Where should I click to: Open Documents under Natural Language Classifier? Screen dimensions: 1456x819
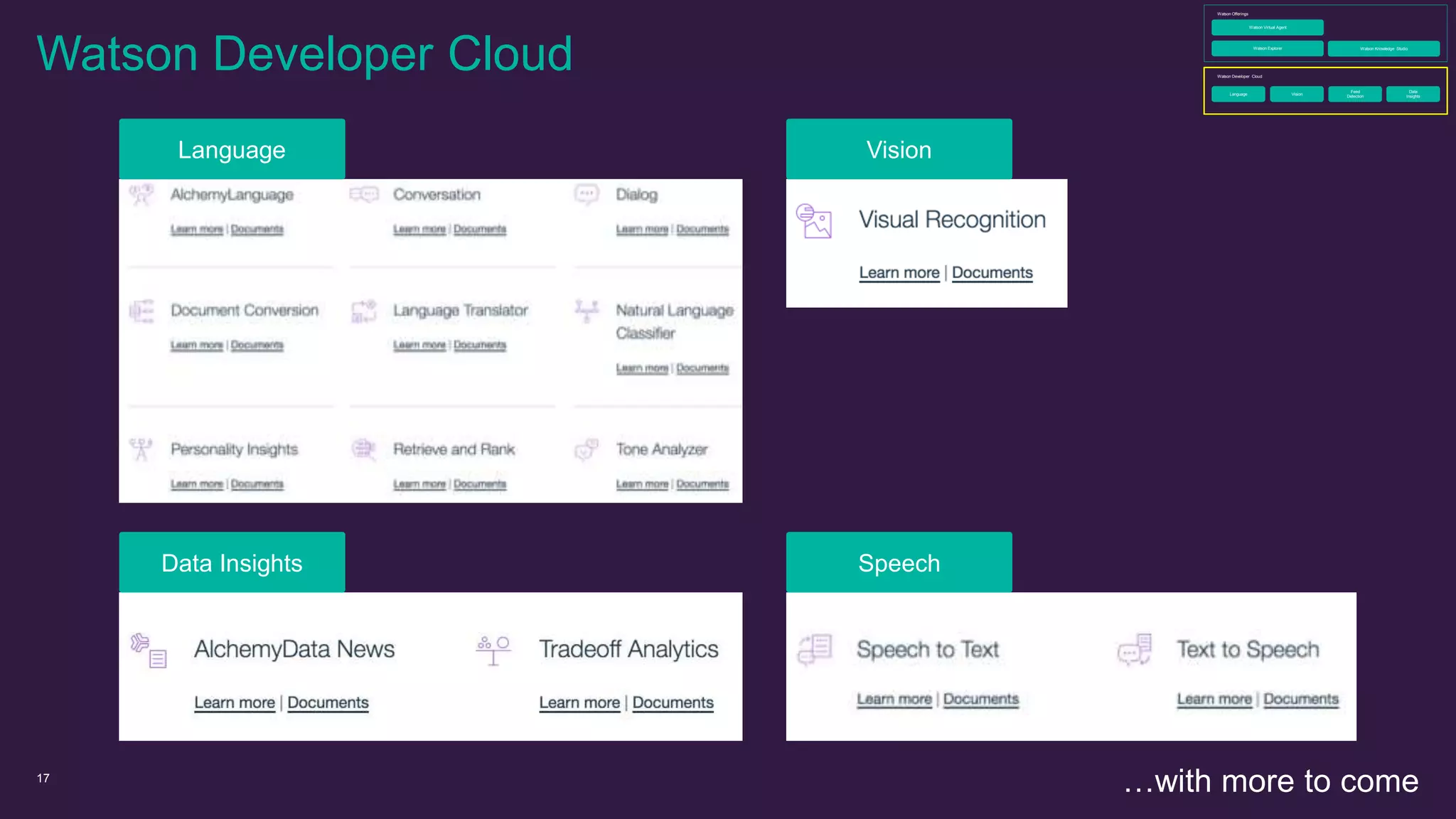702,368
